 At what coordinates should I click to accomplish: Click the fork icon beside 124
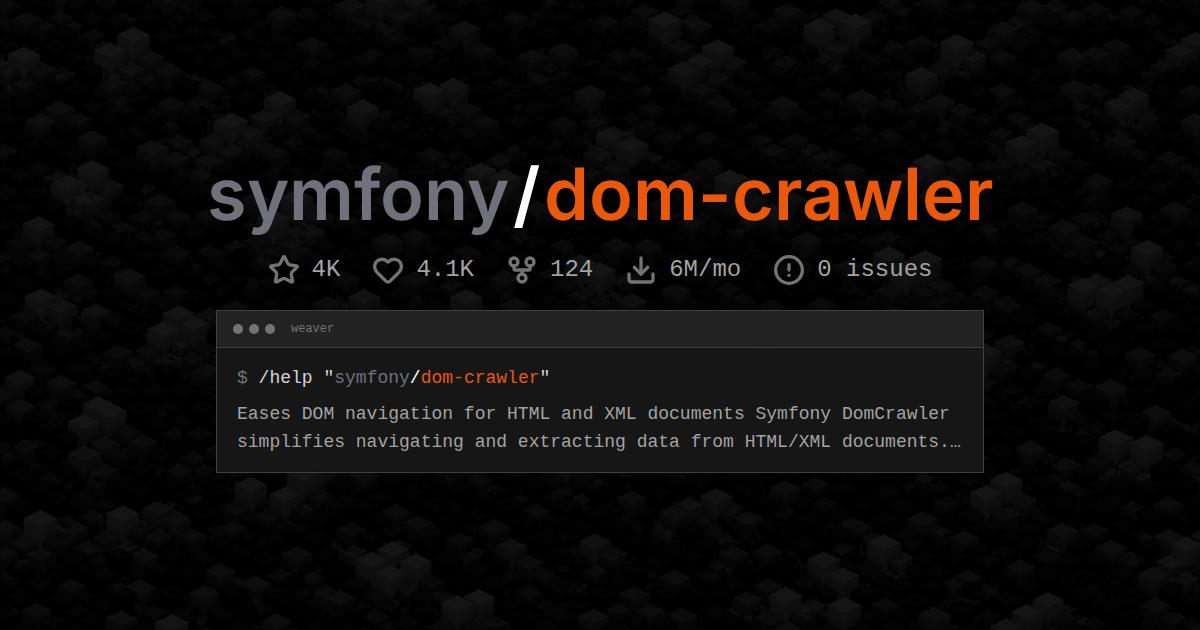click(x=522, y=270)
